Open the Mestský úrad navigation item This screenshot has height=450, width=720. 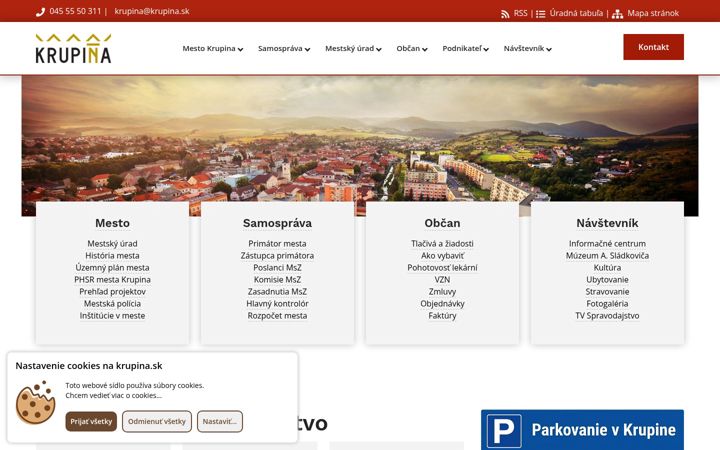coord(349,48)
